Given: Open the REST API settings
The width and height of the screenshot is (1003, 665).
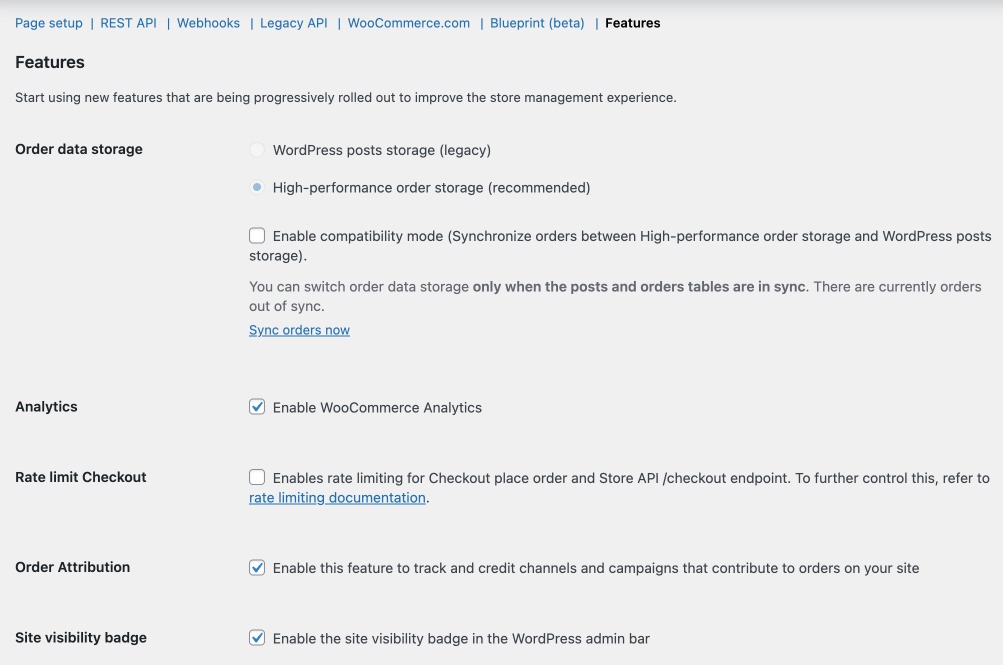Looking at the screenshot, I should tap(128, 23).
